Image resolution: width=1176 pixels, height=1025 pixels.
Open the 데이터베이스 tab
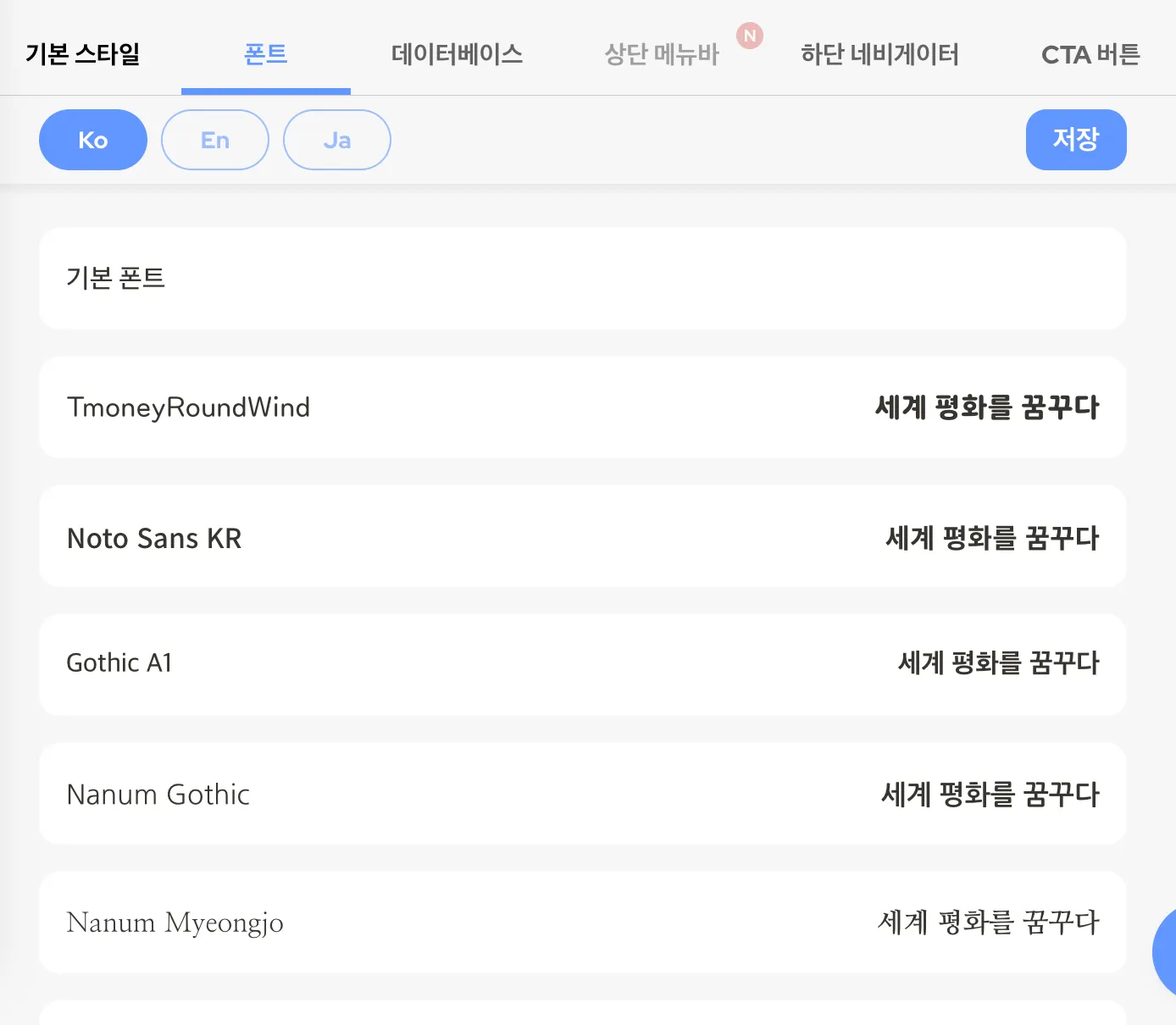[457, 54]
